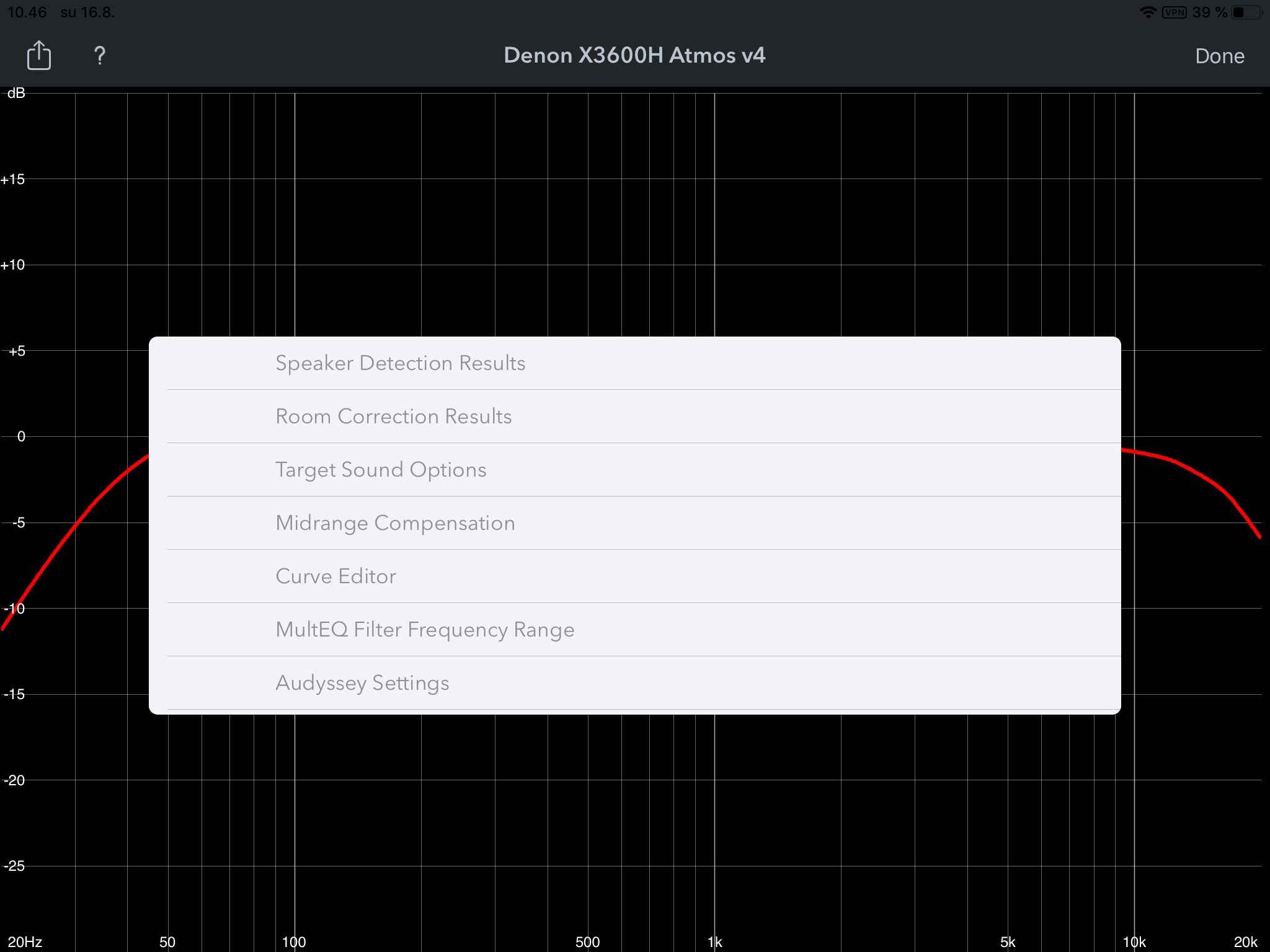Tap the battery status icon
The image size is (1270, 952).
pos(1247,12)
